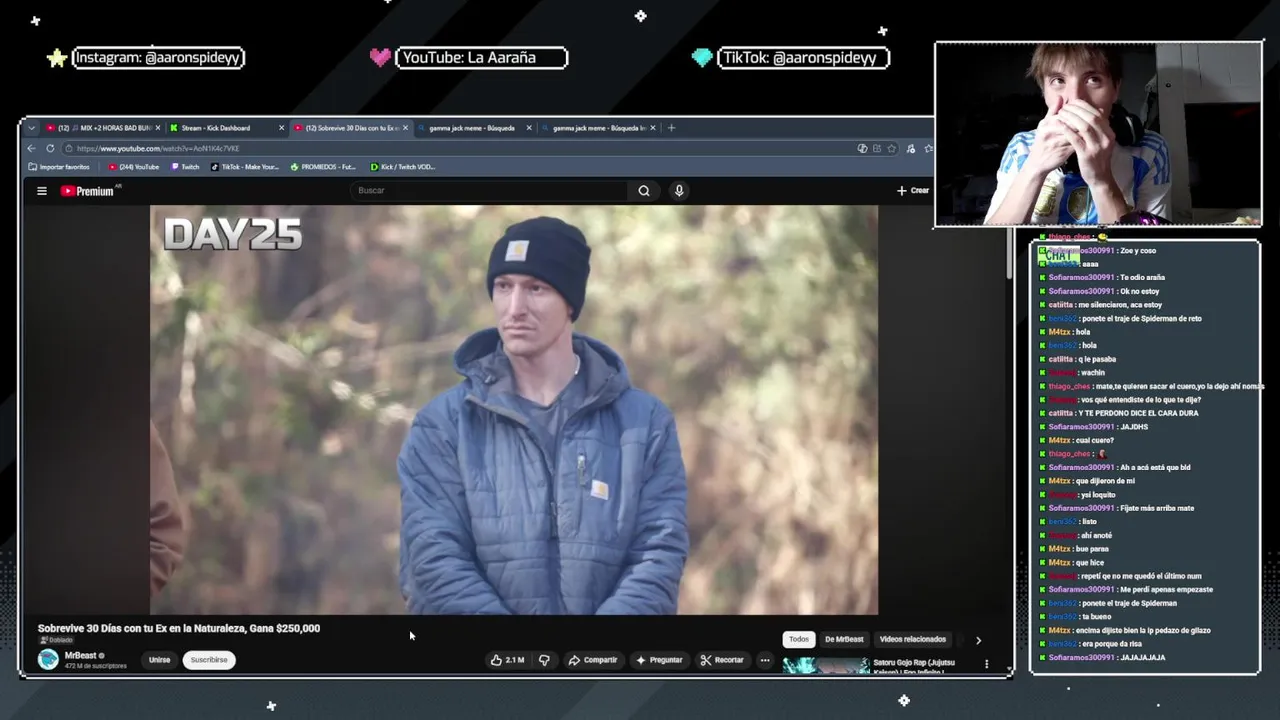Open the Kick / Twitch VOD bookmark
This screenshot has width=1280, height=720.
[x=403, y=167]
